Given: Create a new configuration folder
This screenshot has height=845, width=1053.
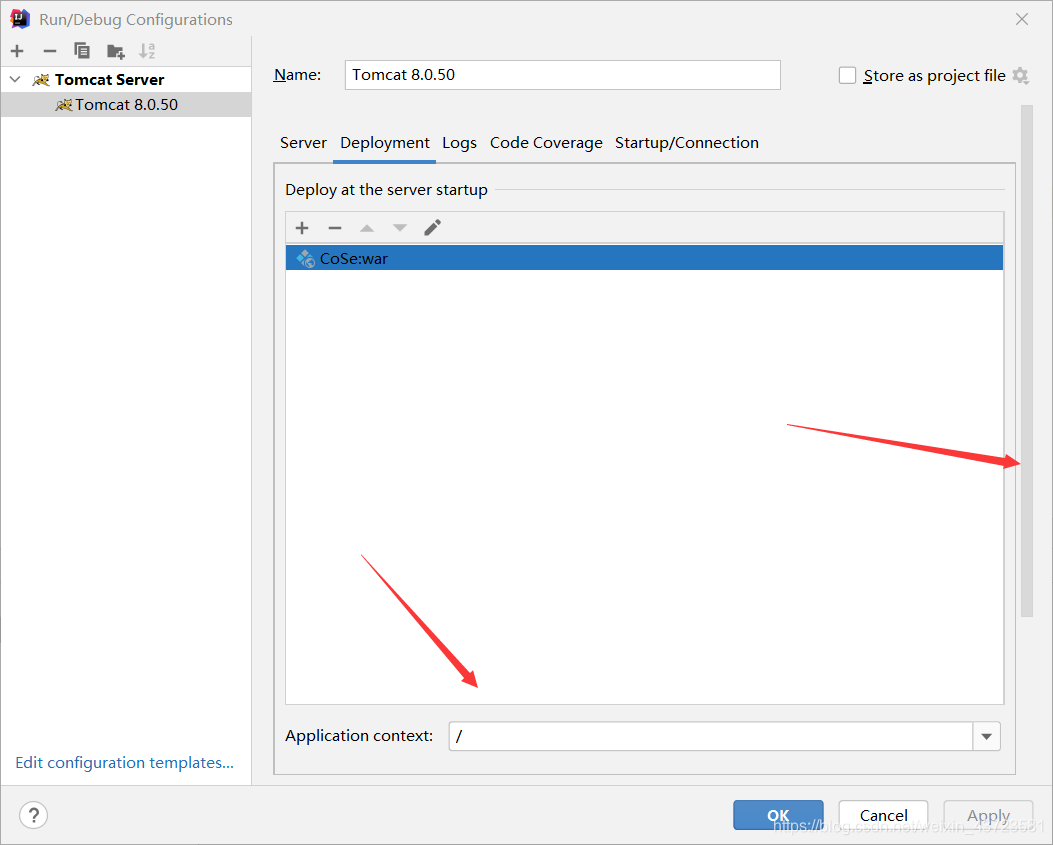Looking at the screenshot, I should coord(116,51).
